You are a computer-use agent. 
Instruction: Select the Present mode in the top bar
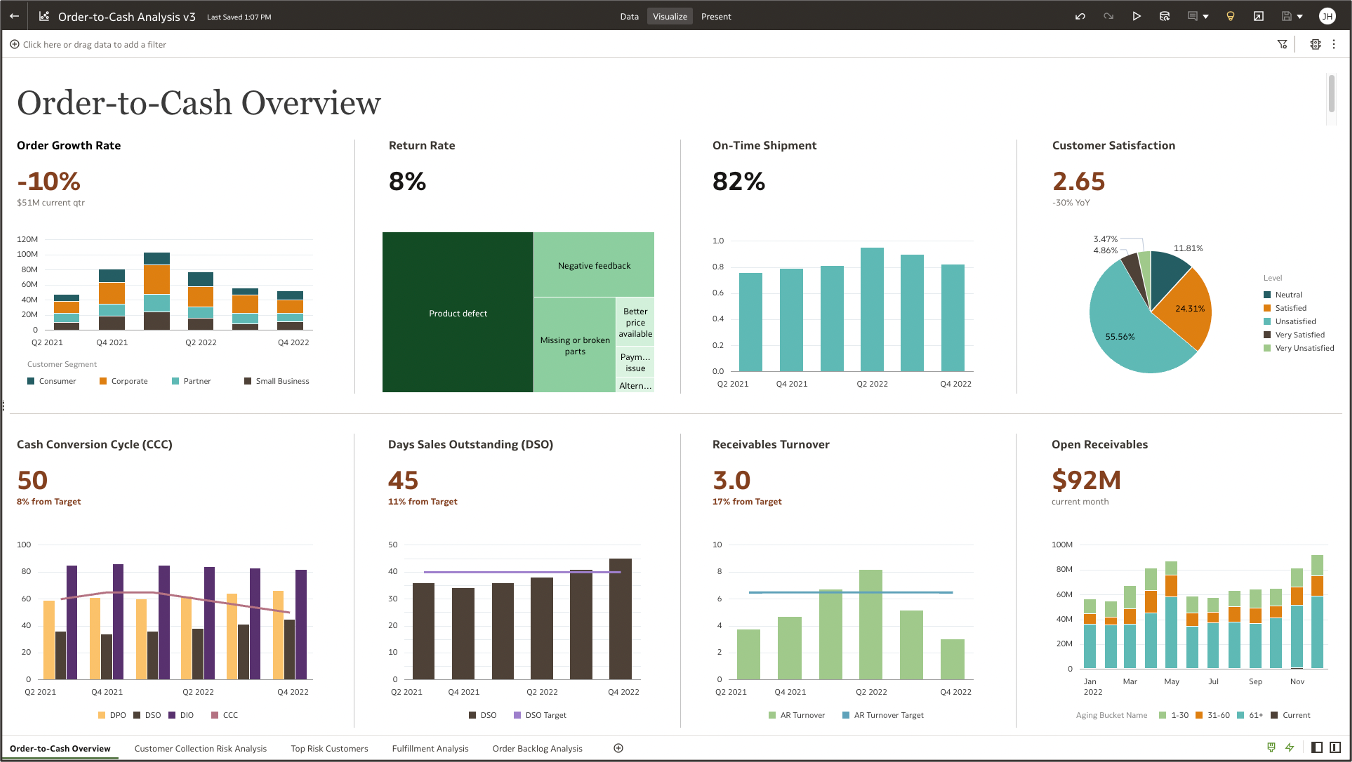click(716, 16)
